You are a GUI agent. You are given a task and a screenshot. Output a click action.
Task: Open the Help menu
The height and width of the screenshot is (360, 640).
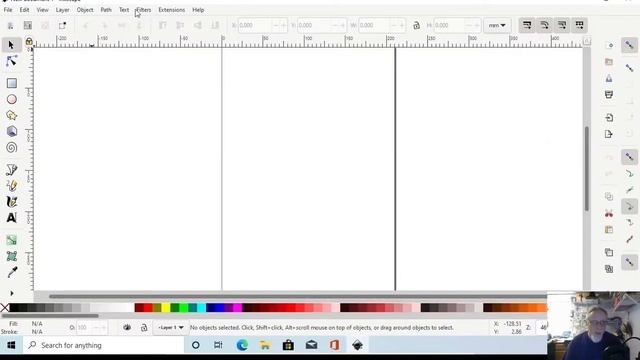[x=198, y=10]
